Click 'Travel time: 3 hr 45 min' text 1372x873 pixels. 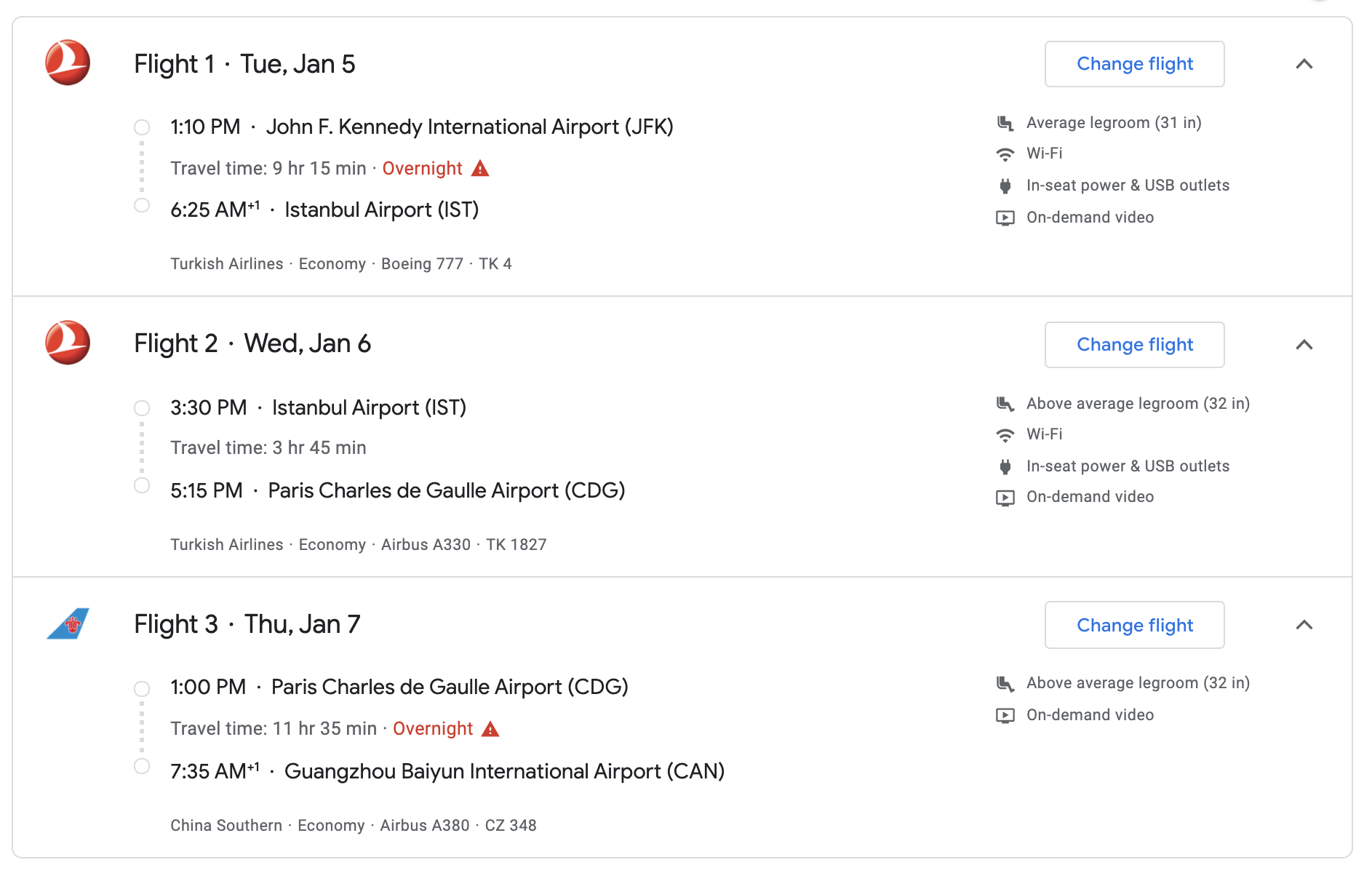(x=268, y=448)
